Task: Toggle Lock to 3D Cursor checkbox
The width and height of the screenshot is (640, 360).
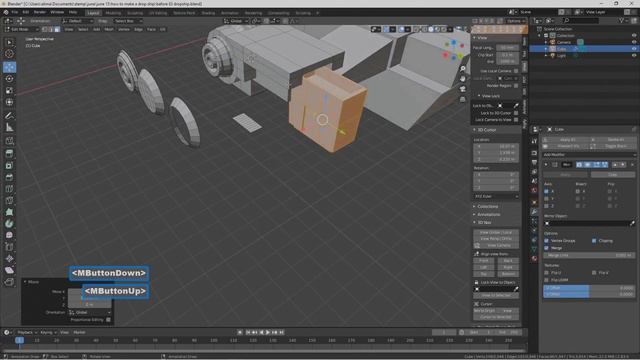Action: pos(516,113)
